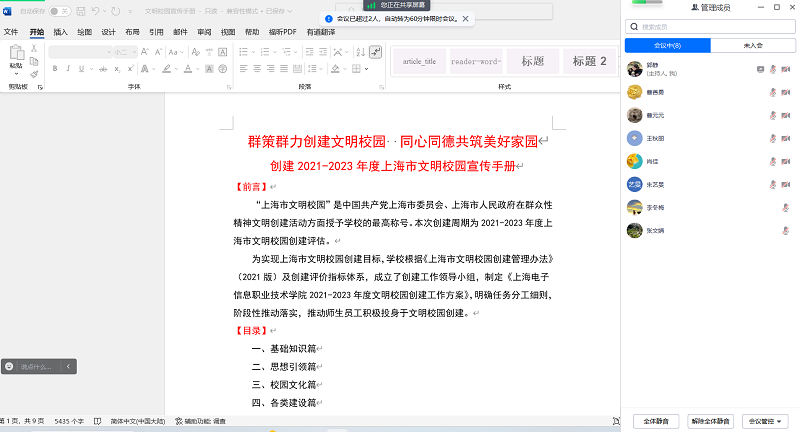Open the 插入 ribbon tab
The image size is (800, 432).
click(x=61, y=32)
